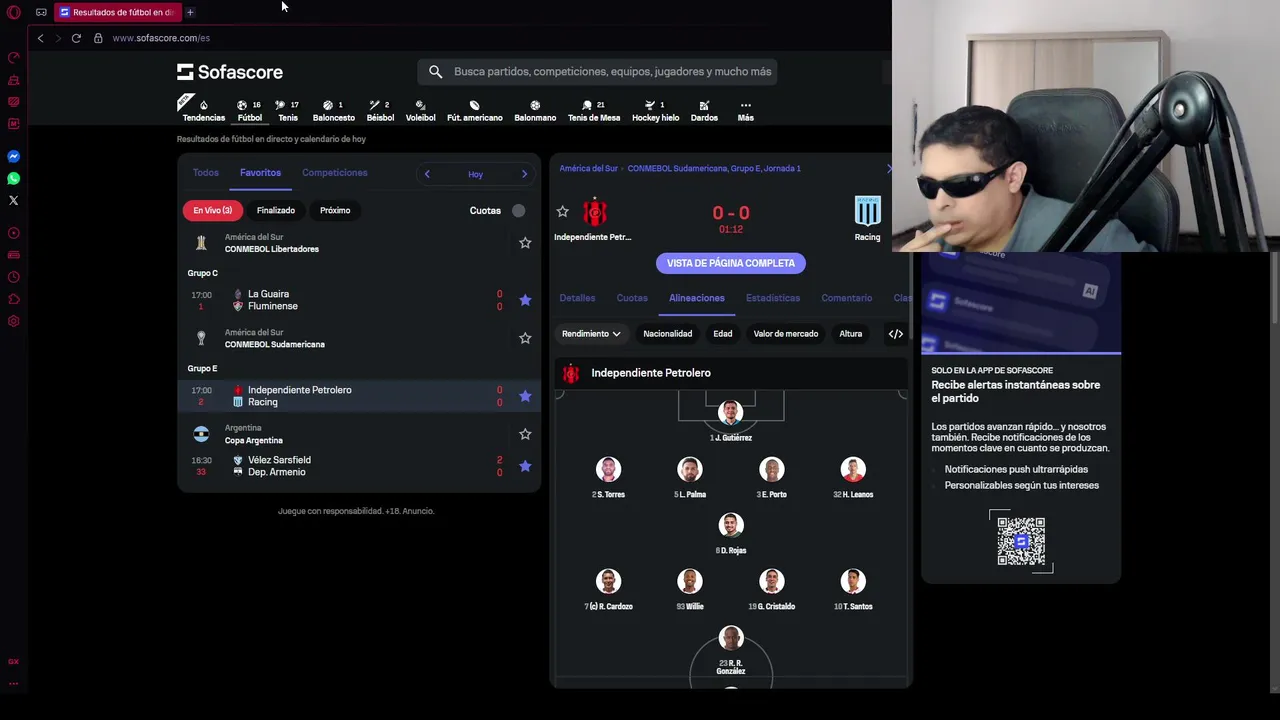Screen dimensions: 1280x720
Task: Filter by Finalizado matches
Action: 275,211
